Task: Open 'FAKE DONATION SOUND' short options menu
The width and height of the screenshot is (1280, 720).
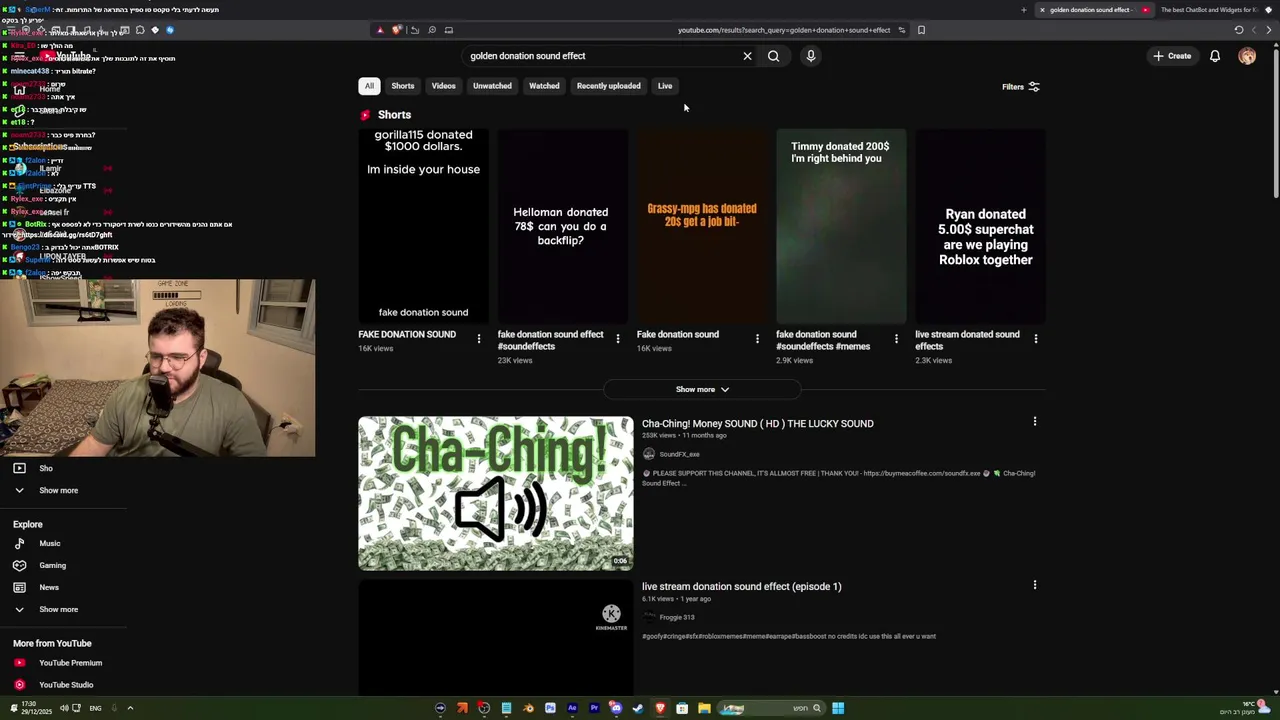Action: coord(478,339)
